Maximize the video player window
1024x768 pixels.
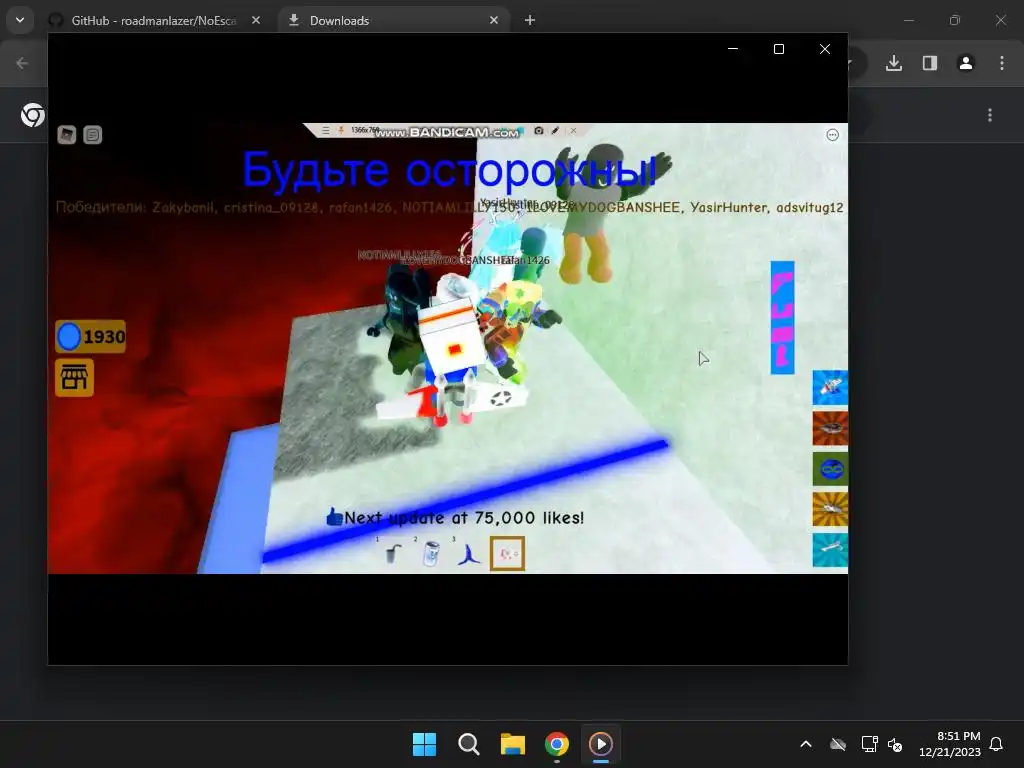[x=778, y=49]
